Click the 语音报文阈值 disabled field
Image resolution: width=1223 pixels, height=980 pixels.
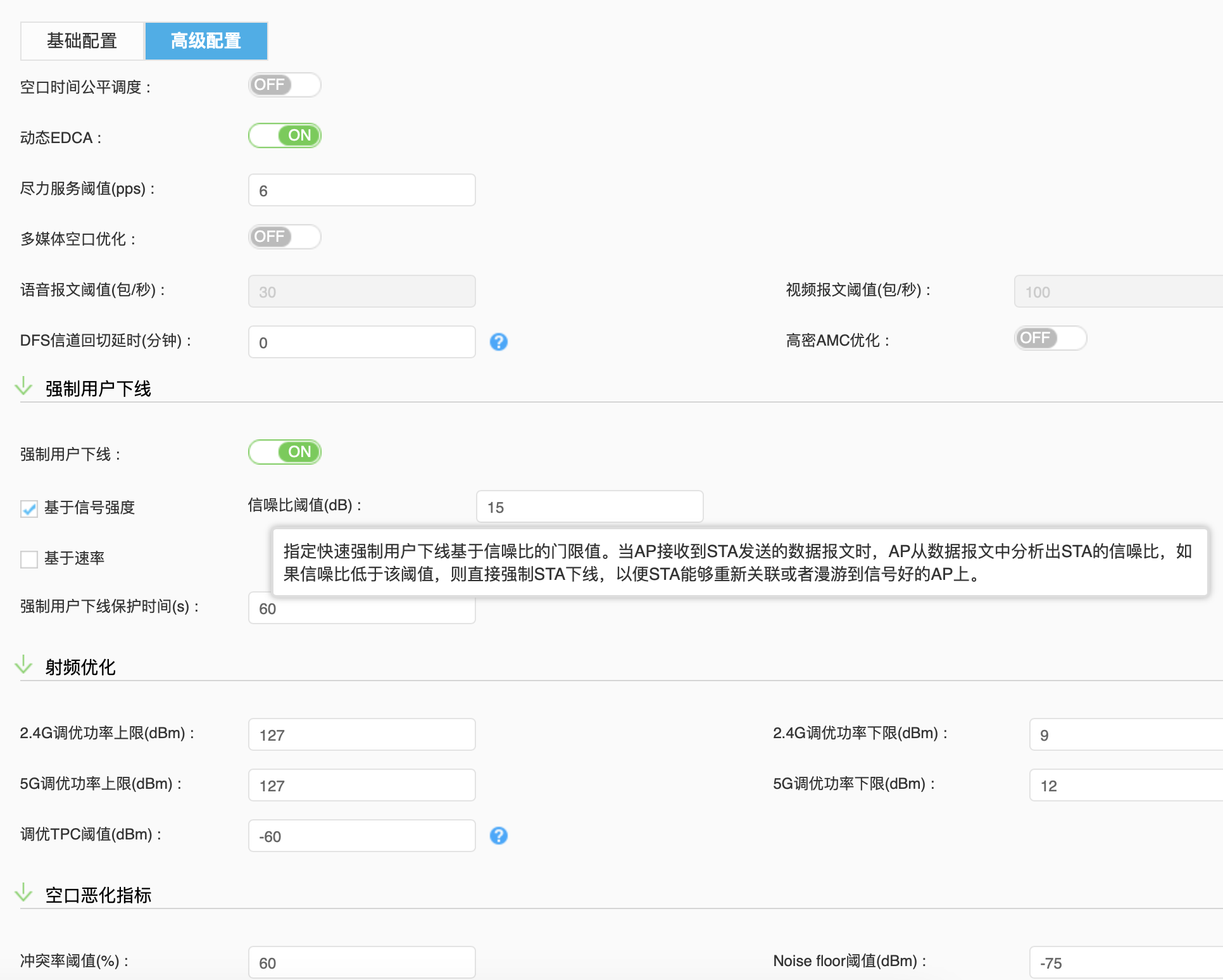(362, 291)
